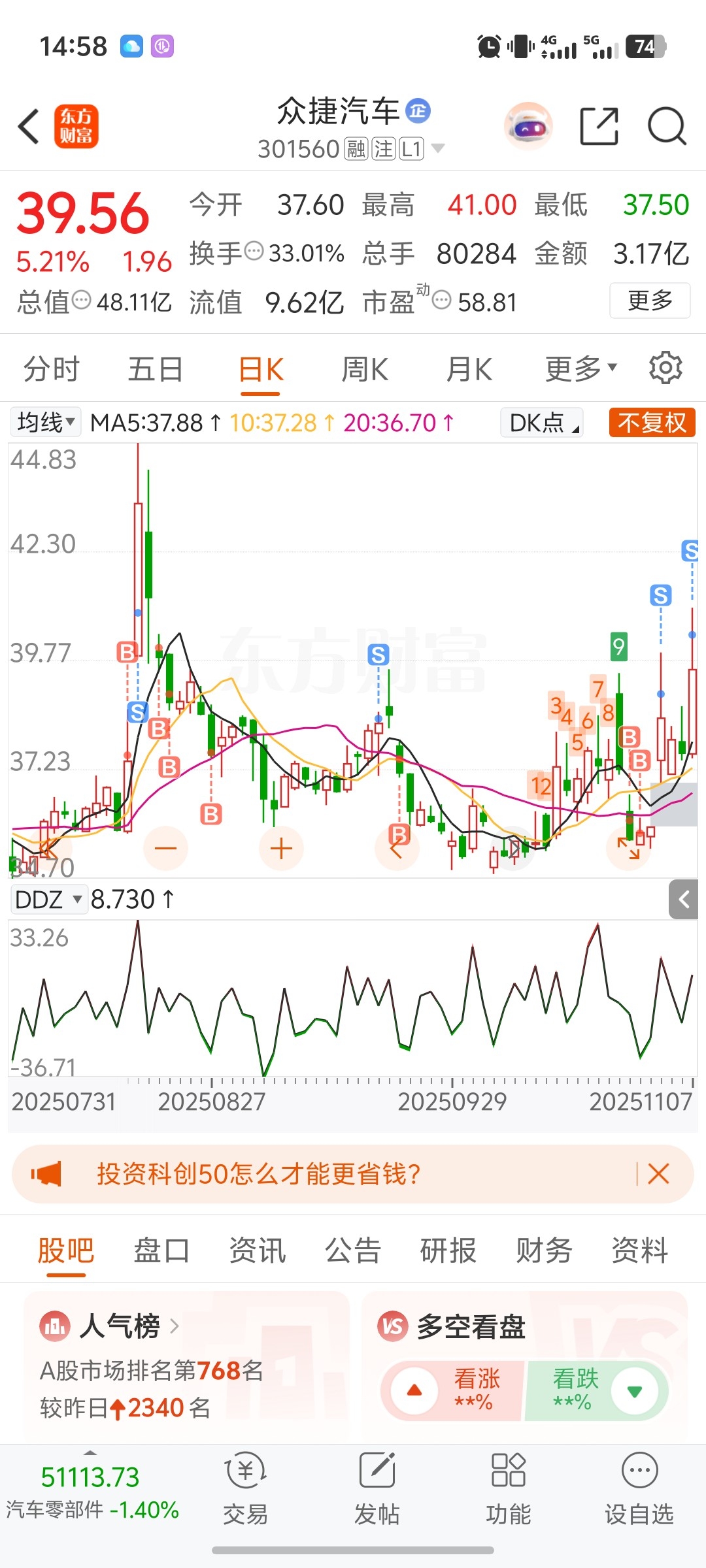Open 交易 trading icon
This screenshot has height=1568, width=706.
coord(246,1489)
